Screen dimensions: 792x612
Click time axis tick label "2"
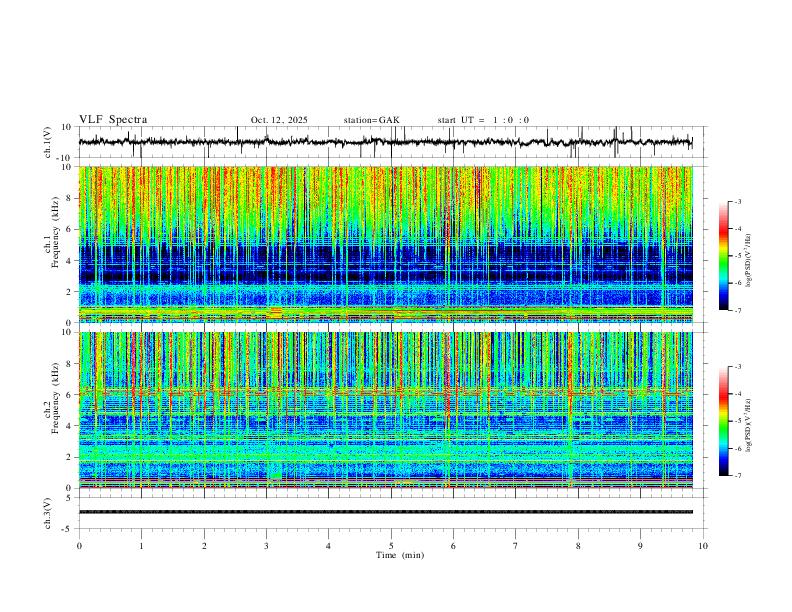point(204,546)
